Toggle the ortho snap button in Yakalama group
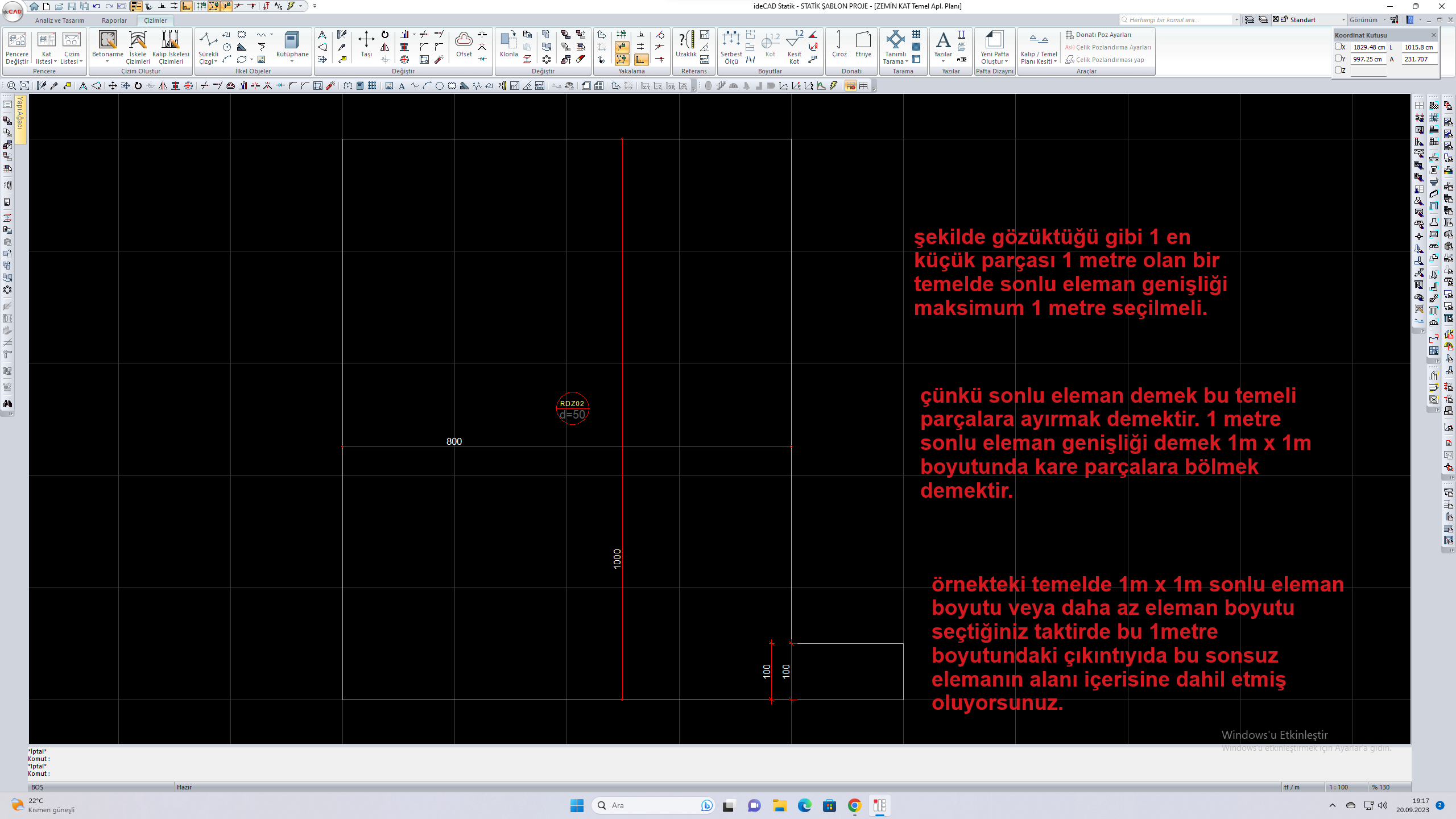This screenshot has height=819, width=1456. tap(641, 59)
